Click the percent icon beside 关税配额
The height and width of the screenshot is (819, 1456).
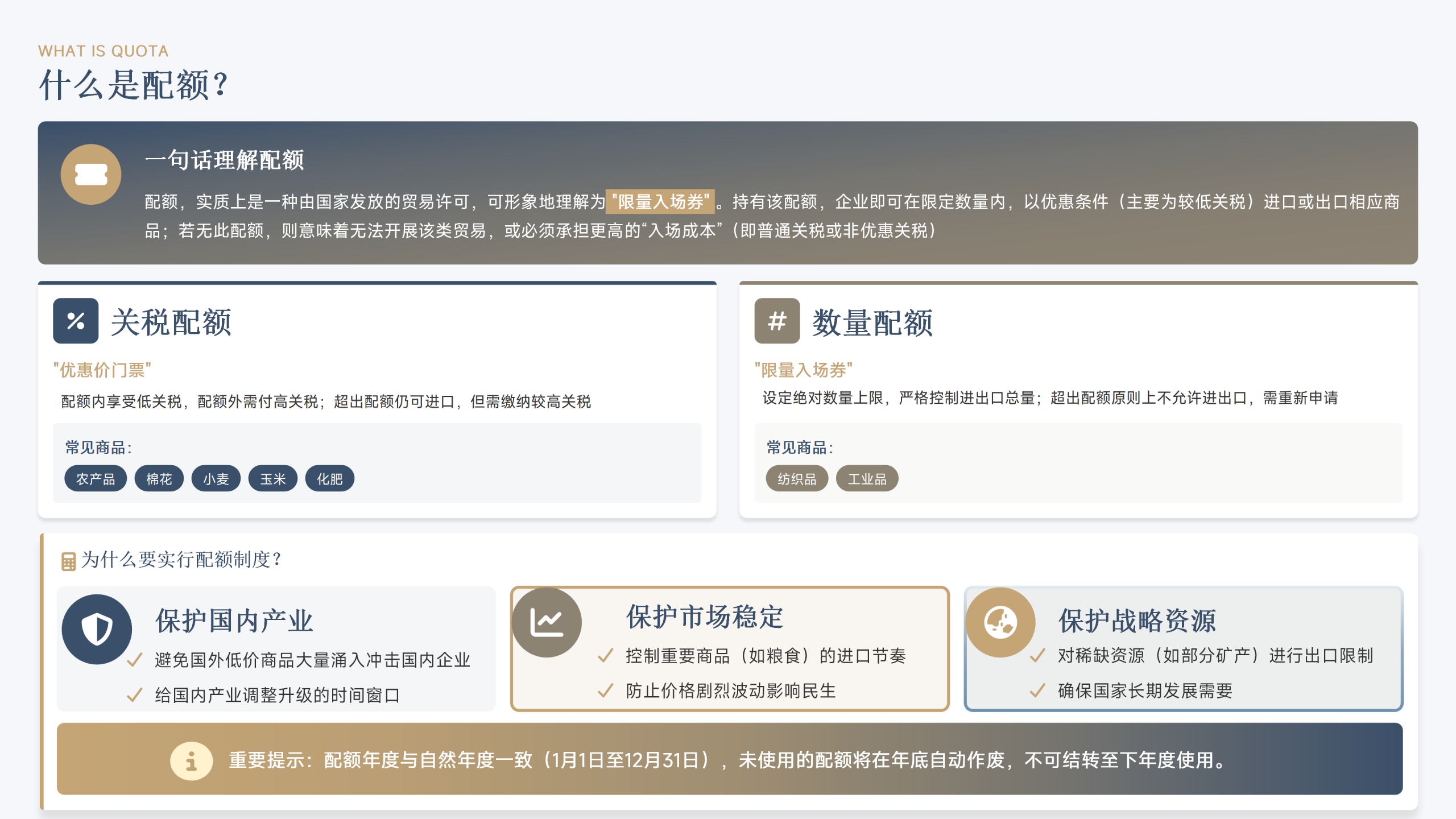click(x=76, y=321)
